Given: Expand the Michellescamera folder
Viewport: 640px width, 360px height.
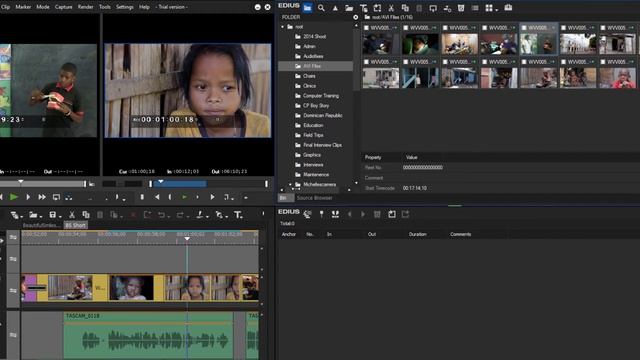Looking at the screenshot, I should (291, 184).
